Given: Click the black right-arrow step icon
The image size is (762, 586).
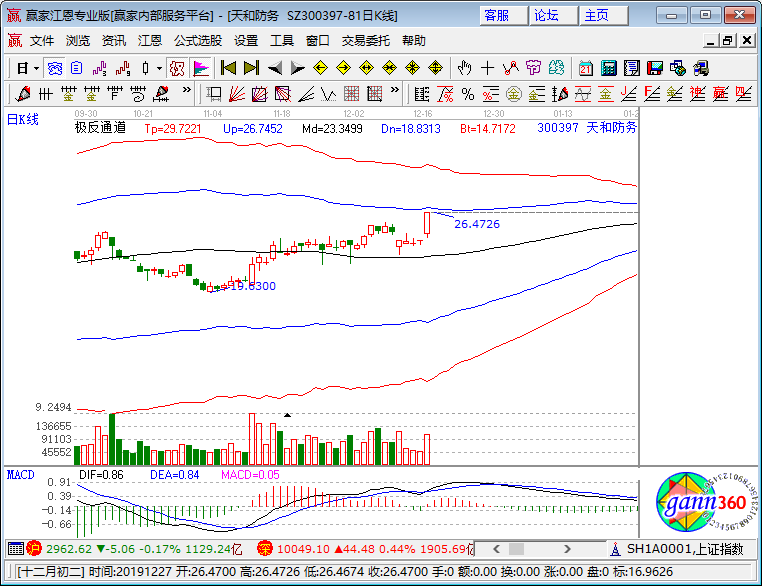Looking at the screenshot, I should (x=297, y=68).
